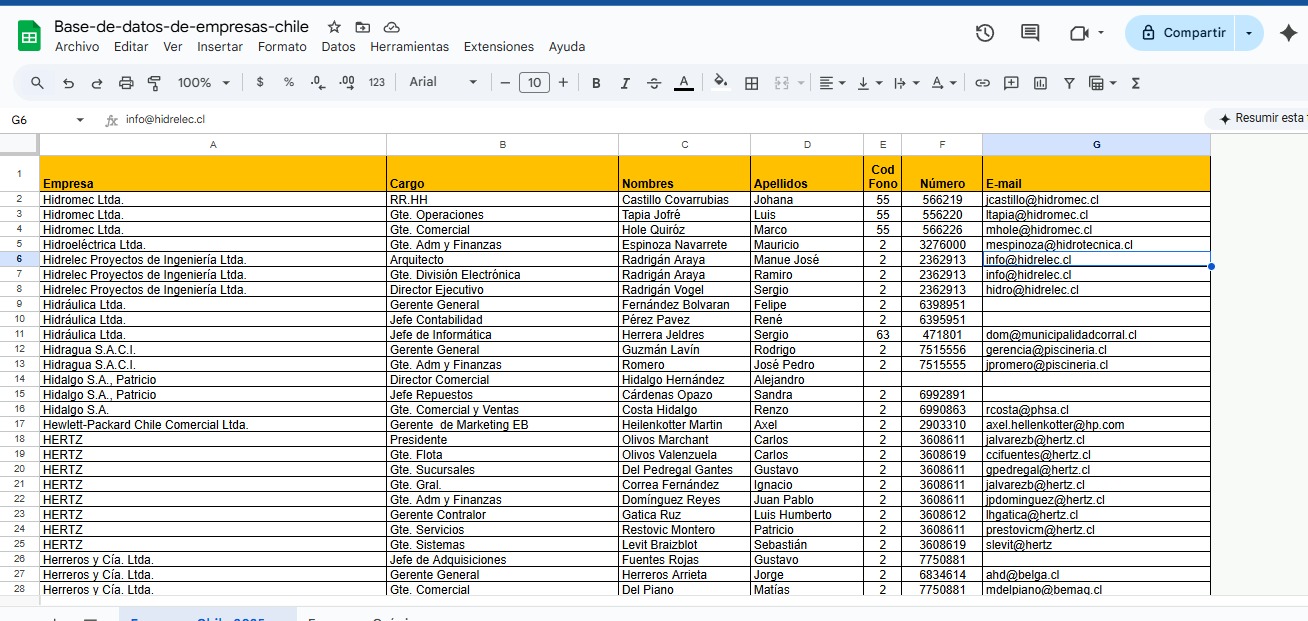This screenshot has width=1308, height=621.
Task: Go to Google Sheets home logo
Action: point(29,36)
